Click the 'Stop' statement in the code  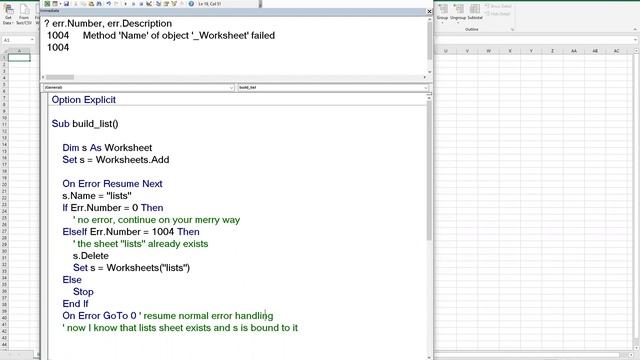click(83, 292)
